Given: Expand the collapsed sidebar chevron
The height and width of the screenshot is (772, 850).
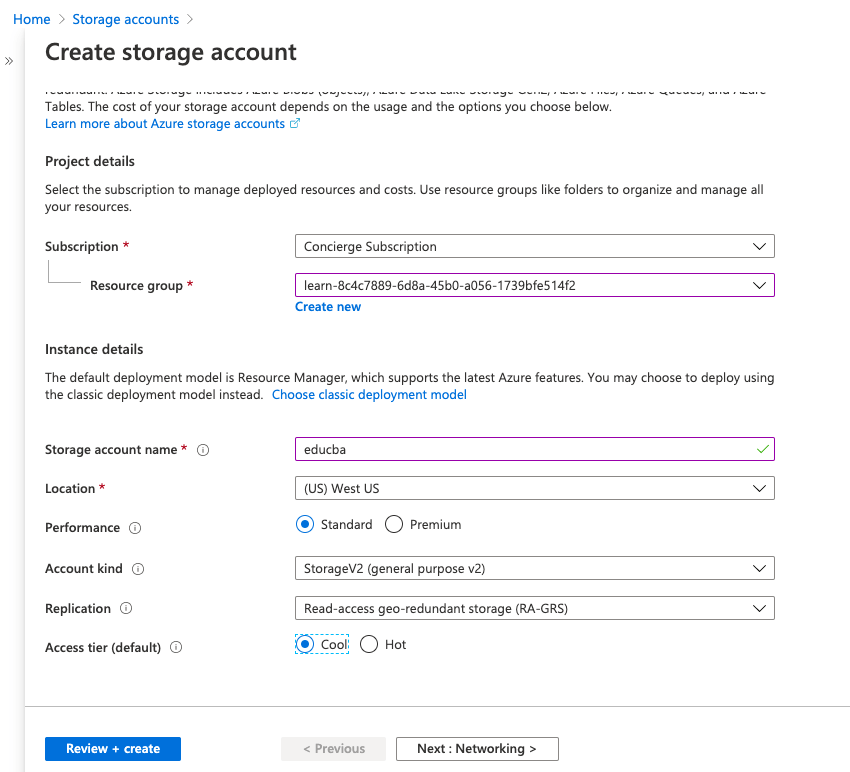Looking at the screenshot, I should pos(9,61).
